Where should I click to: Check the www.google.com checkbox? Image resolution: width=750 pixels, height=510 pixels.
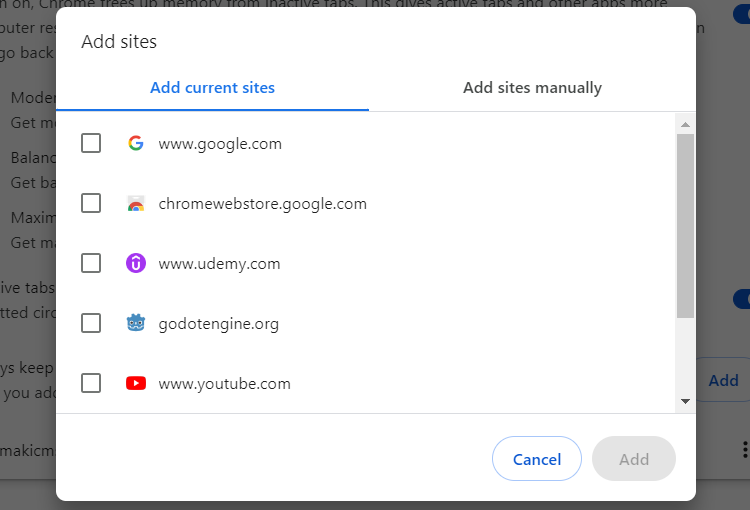pos(91,143)
